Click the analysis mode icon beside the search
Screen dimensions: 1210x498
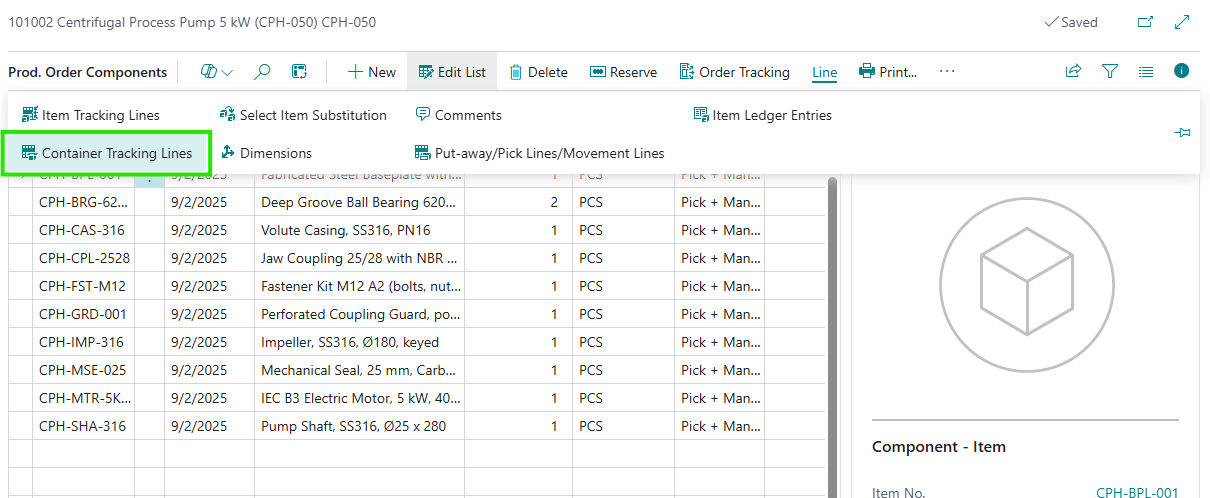pyautogui.click(x=298, y=72)
